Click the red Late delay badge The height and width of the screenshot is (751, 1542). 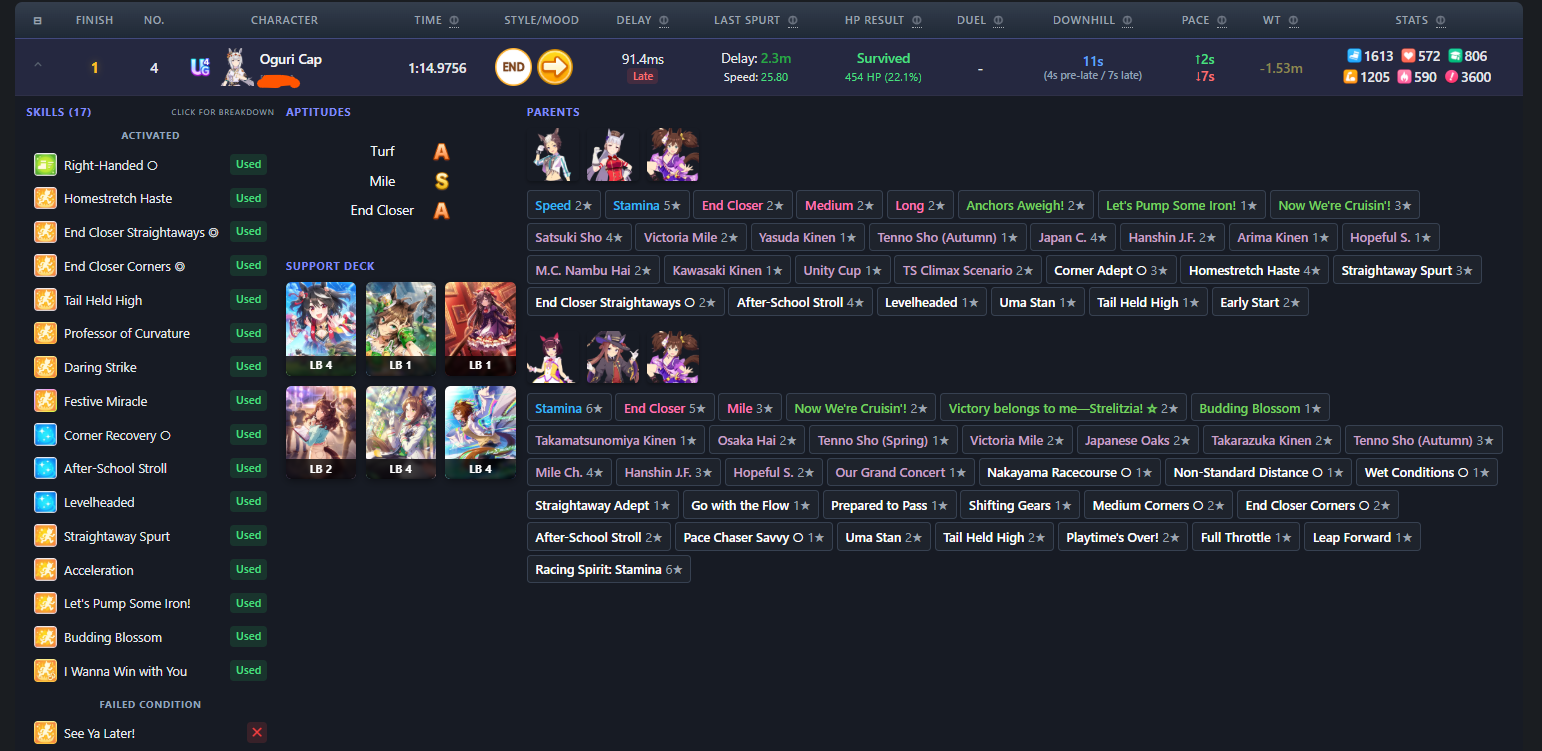tap(641, 77)
